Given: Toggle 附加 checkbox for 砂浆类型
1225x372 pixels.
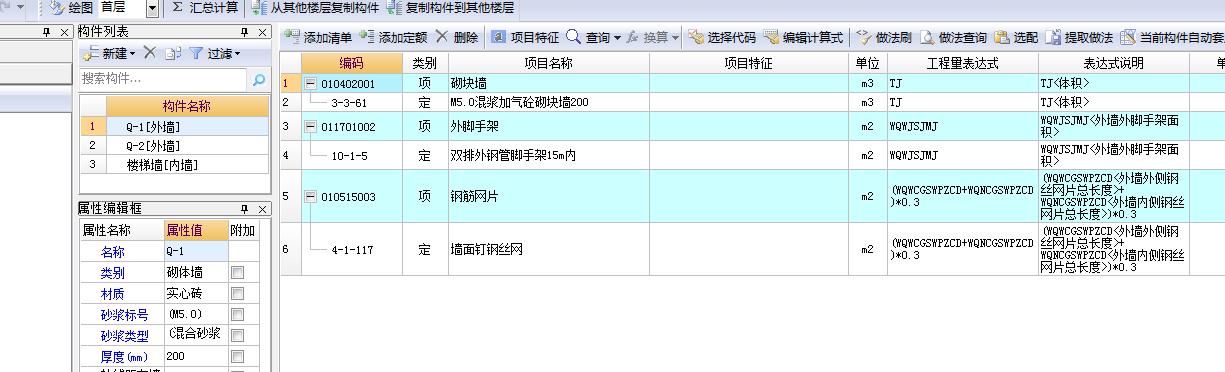Looking at the screenshot, I should point(237,335).
